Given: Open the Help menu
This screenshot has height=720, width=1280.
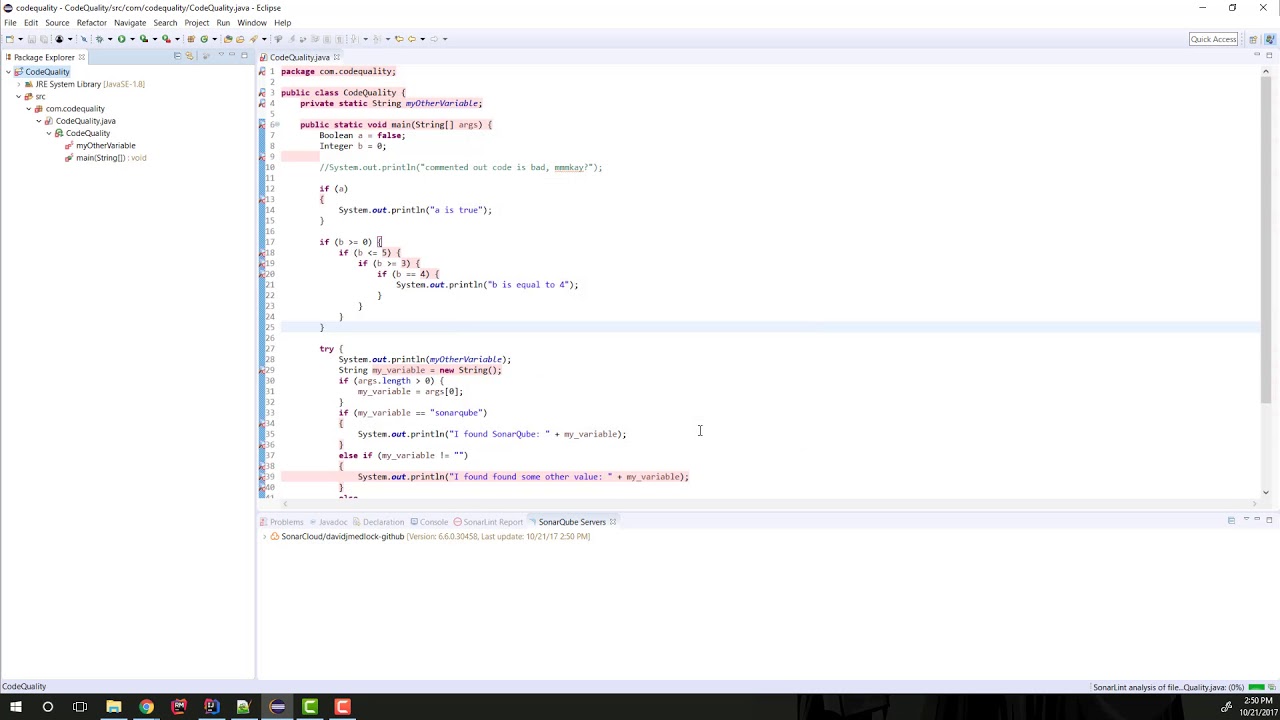Looking at the screenshot, I should point(283,22).
